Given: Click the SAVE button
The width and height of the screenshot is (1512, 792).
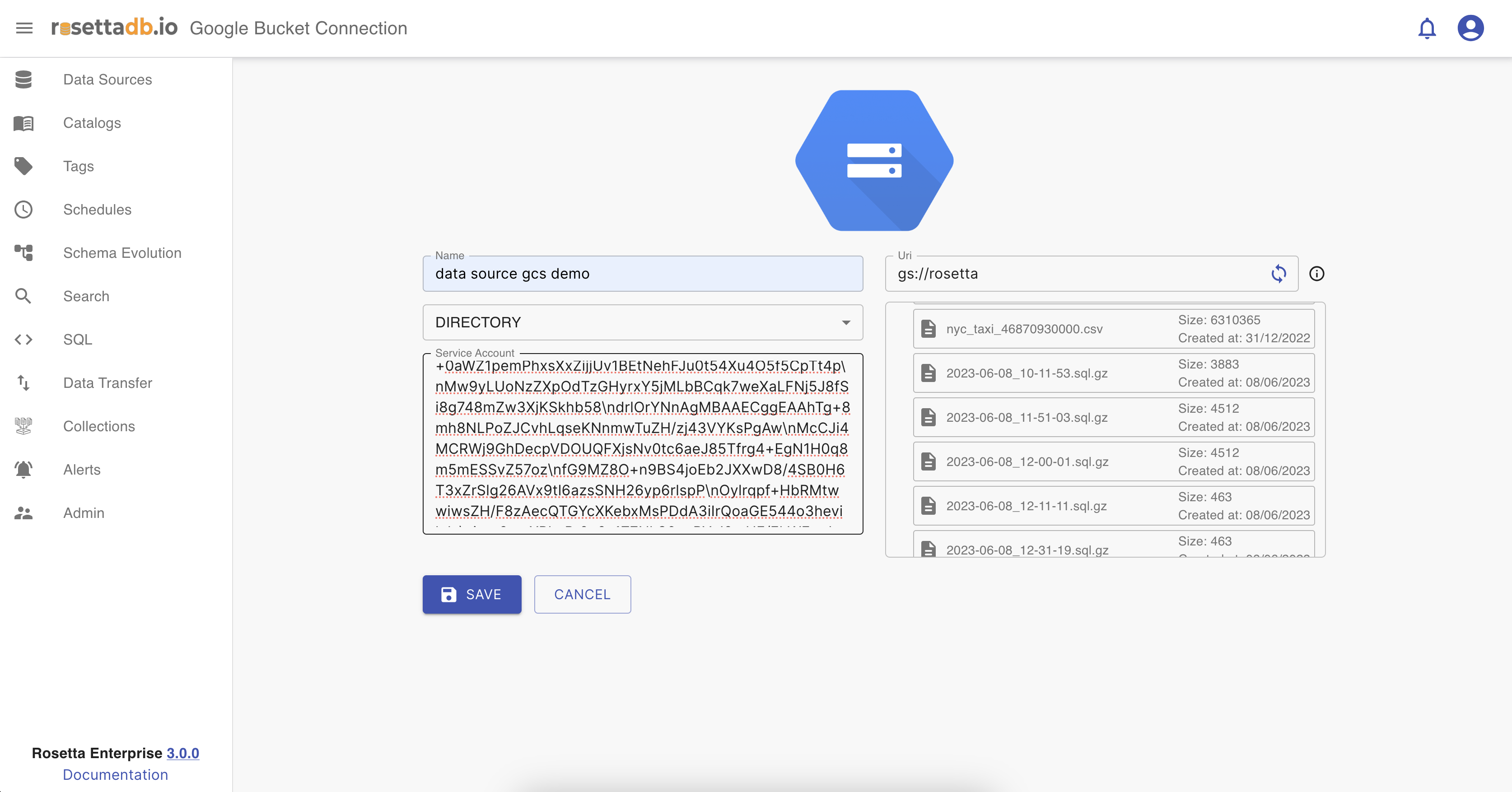Looking at the screenshot, I should [x=472, y=594].
